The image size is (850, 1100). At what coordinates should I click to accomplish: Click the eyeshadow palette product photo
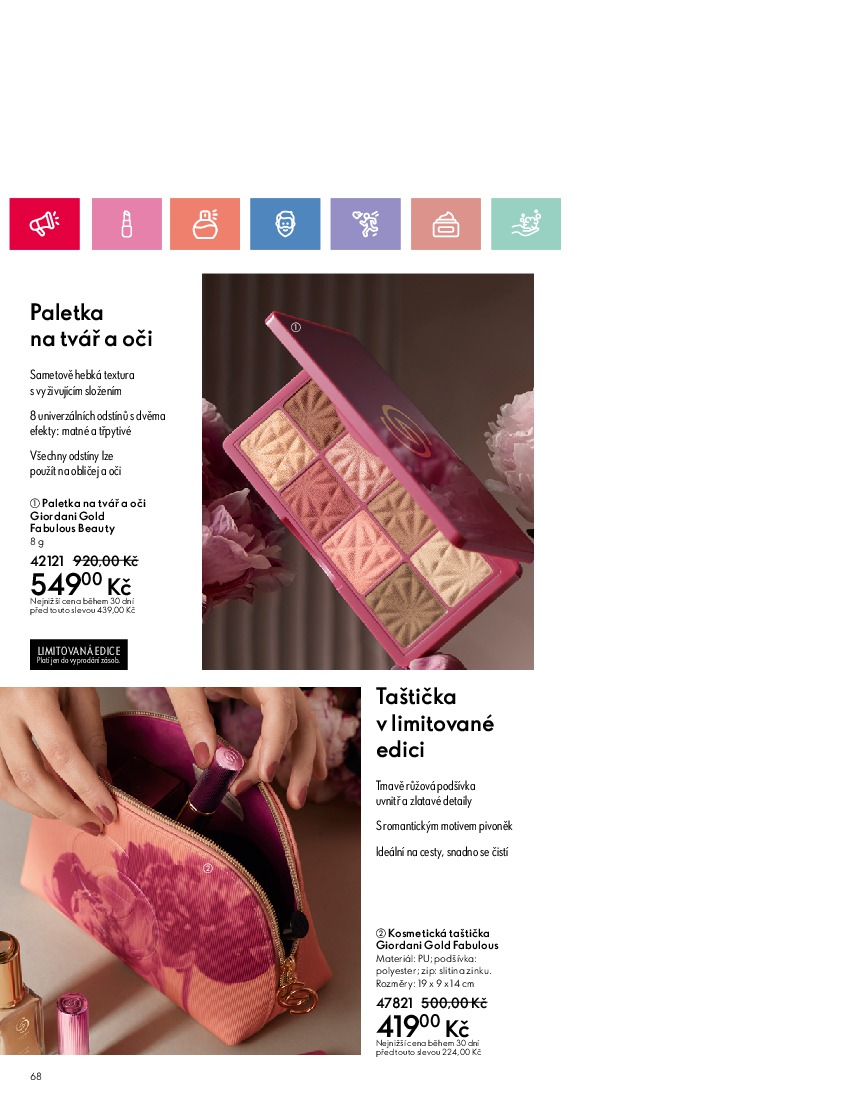(x=367, y=471)
